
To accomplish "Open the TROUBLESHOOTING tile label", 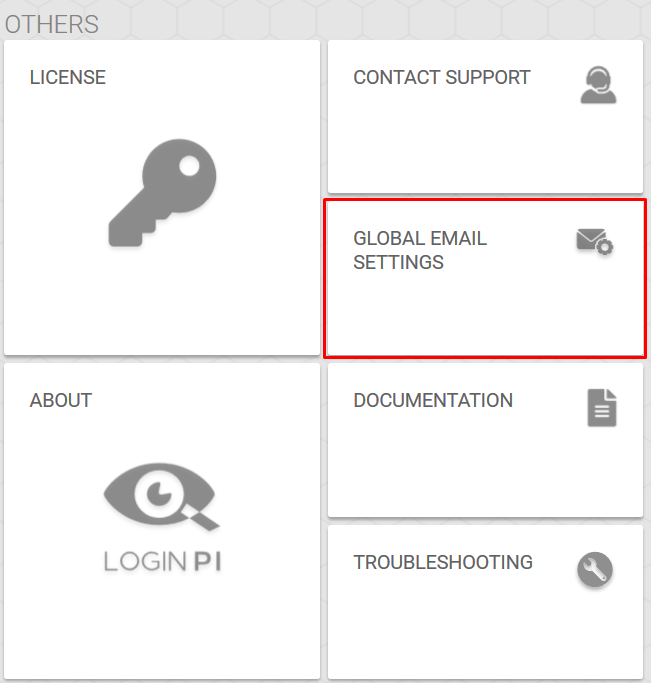I will pyautogui.click(x=443, y=562).
